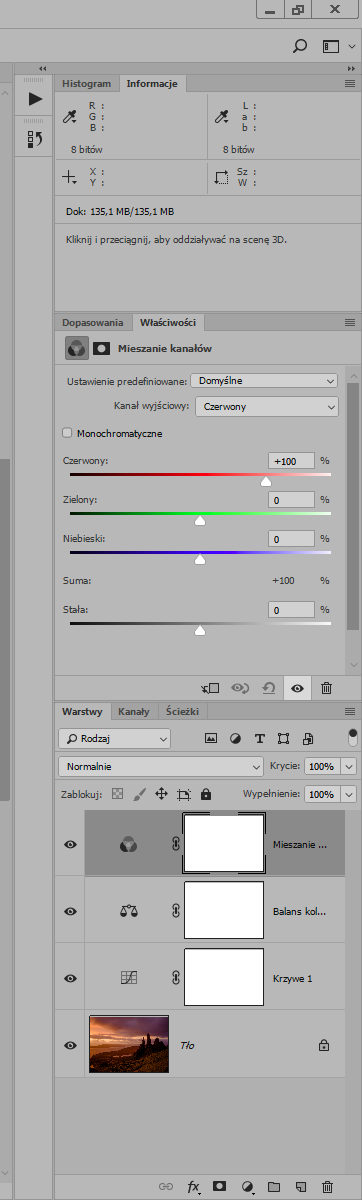Screen dimensions: 362x1200
Task: Click the Czerwony slider handle
Action: click(x=266, y=481)
